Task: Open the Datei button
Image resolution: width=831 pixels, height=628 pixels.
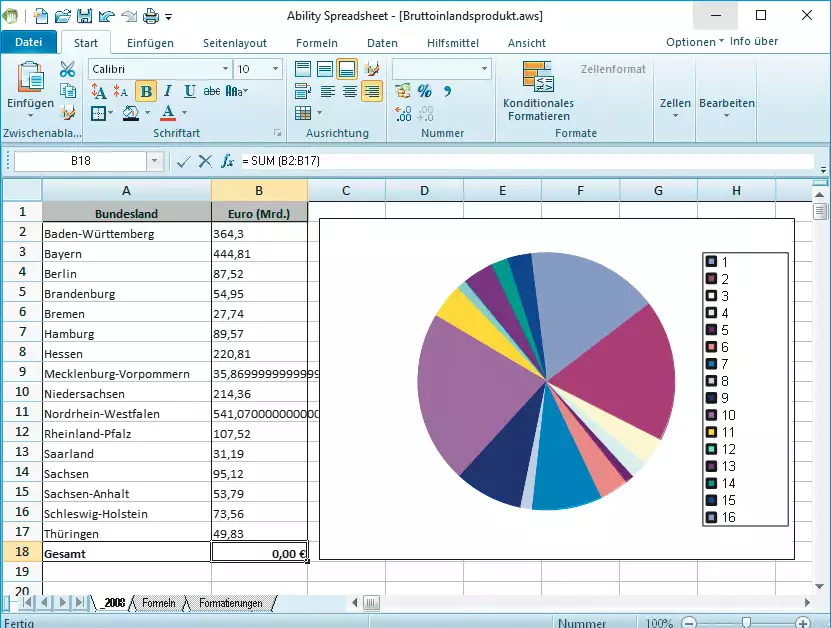Action: (x=29, y=42)
